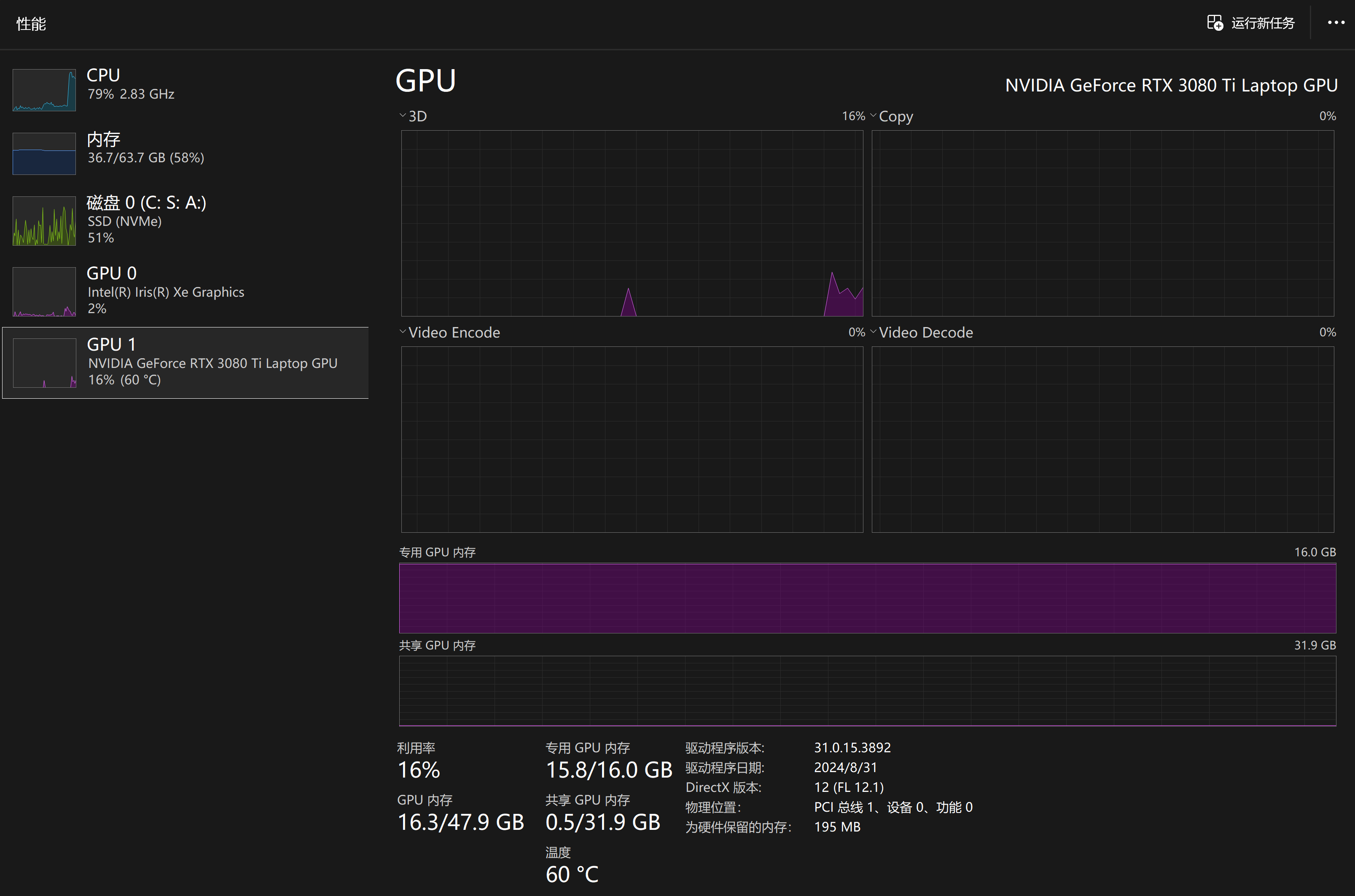Click the 共享 GPU 内存 usage graph
The height and width of the screenshot is (896, 1355).
pos(867,691)
